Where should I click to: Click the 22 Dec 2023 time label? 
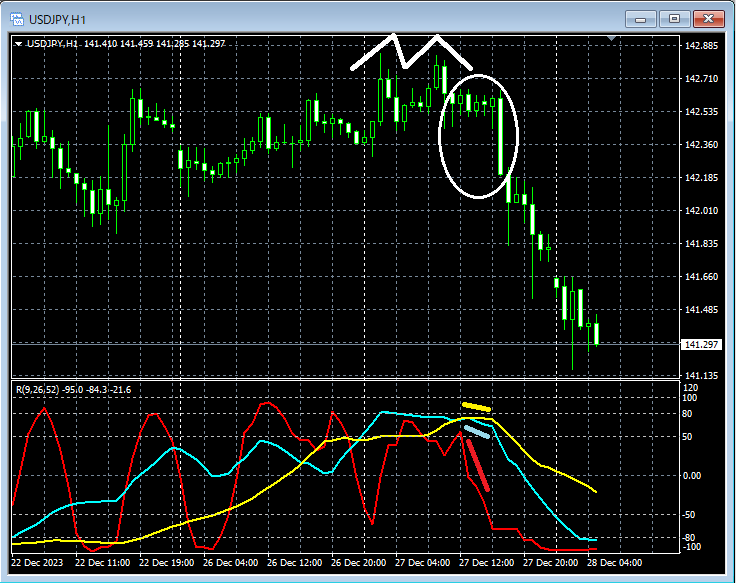coord(37,563)
